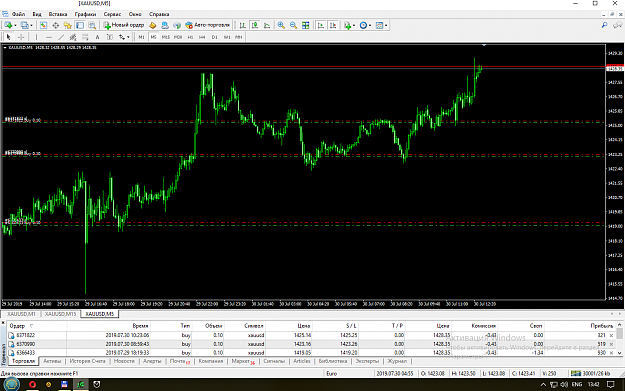Switch chart to candlesticks mode
Viewport: 625px width, 391px height.
[x=255, y=25]
